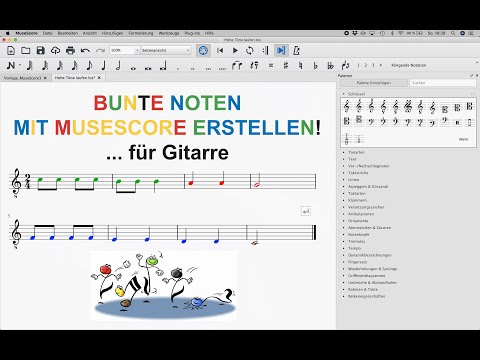
Task: Click the Suchen palette search field
Action: pyautogui.click(x=443, y=83)
